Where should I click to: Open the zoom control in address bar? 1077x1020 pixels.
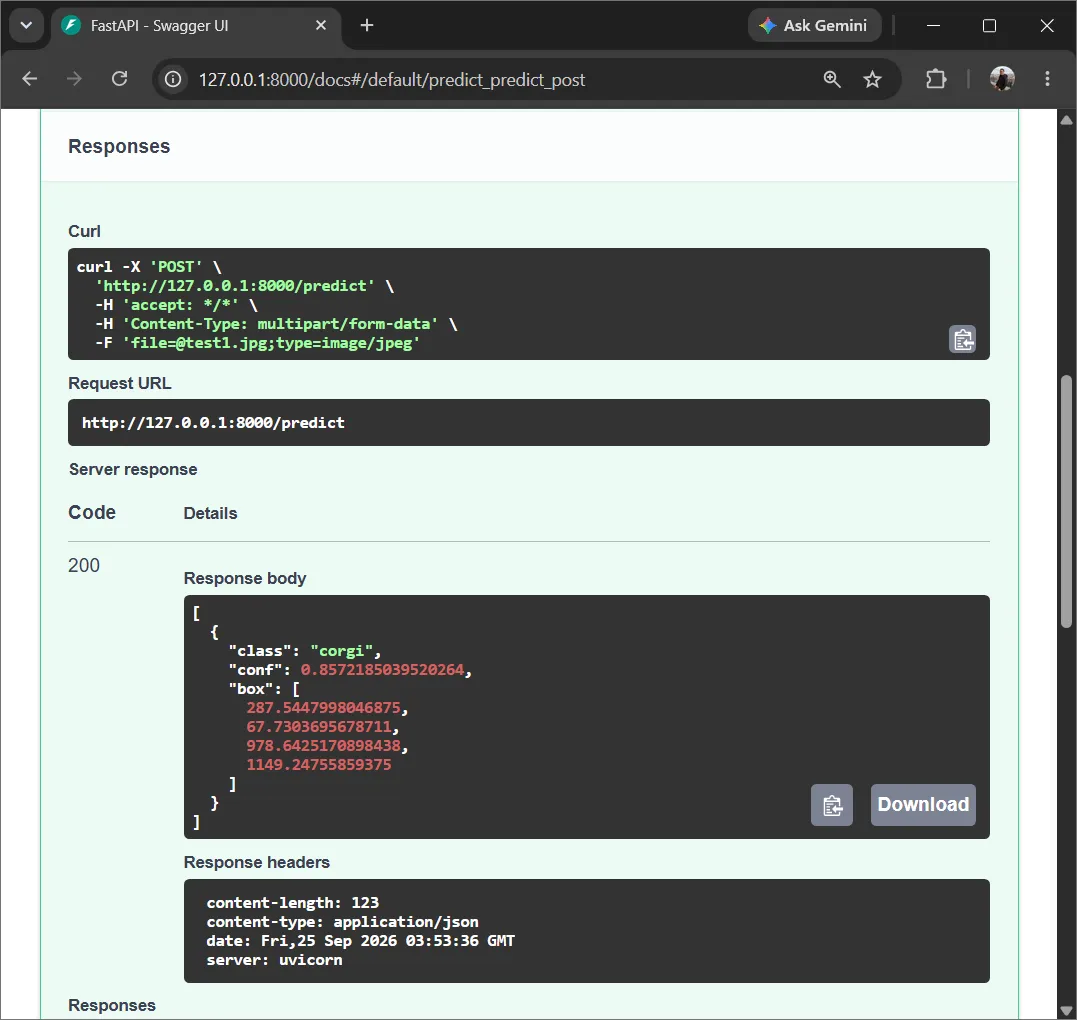coord(832,80)
